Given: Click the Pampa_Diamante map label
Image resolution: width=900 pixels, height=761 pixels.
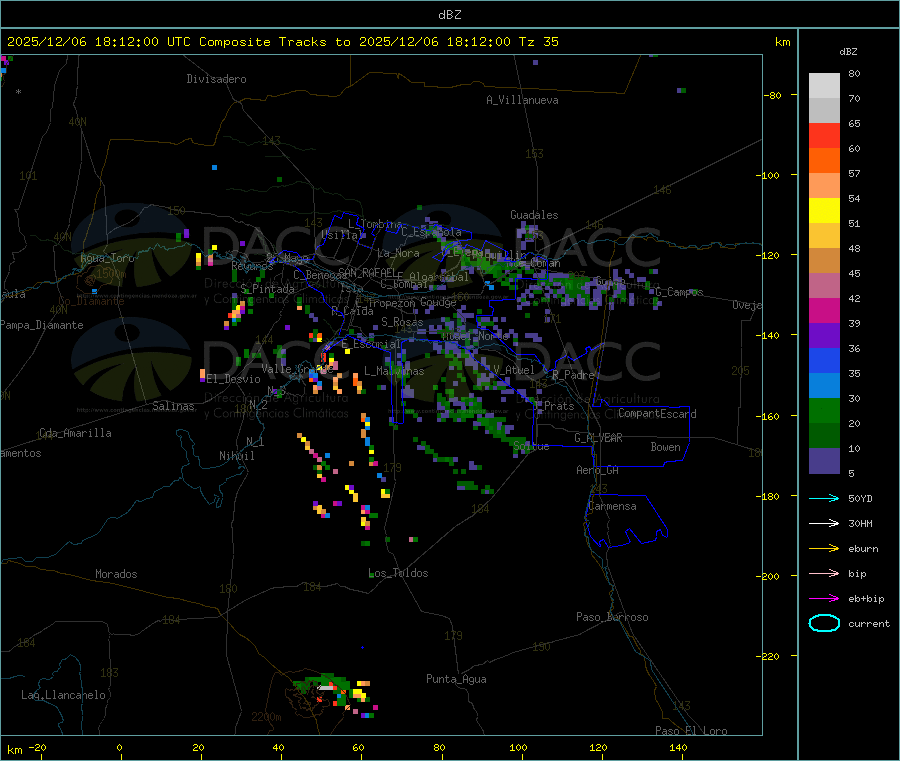Looking at the screenshot, I should click(41, 325).
